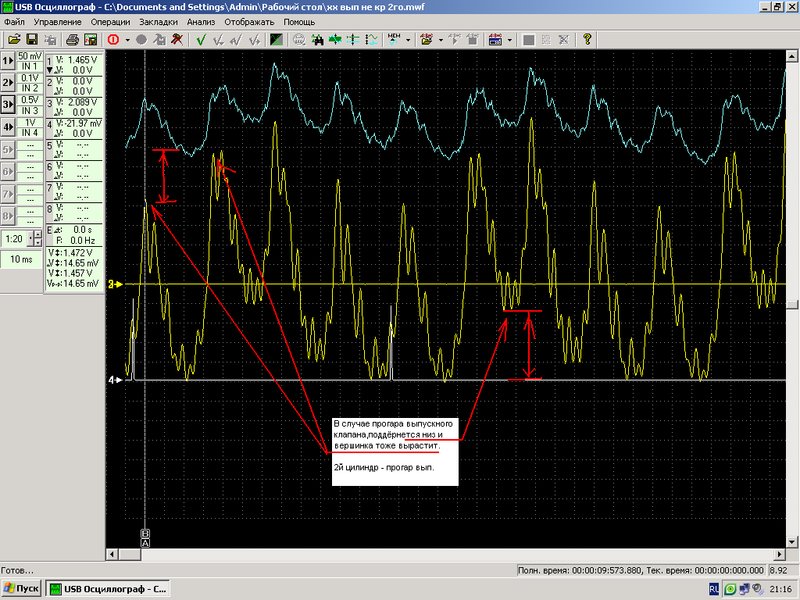Save the oscillogram with the floppy disk icon
Image resolution: width=800 pixels, height=600 pixels.
pos(32,39)
